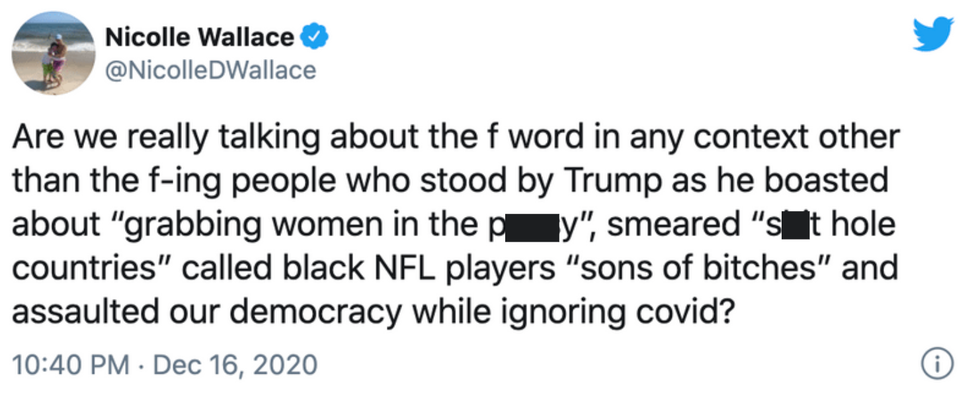Click the display name Nicolle Wallace

[200, 38]
